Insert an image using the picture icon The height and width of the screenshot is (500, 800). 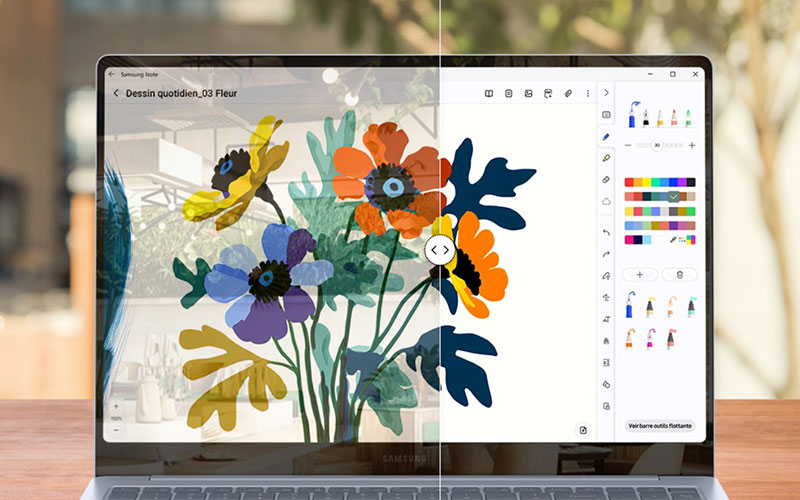pos(528,93)
